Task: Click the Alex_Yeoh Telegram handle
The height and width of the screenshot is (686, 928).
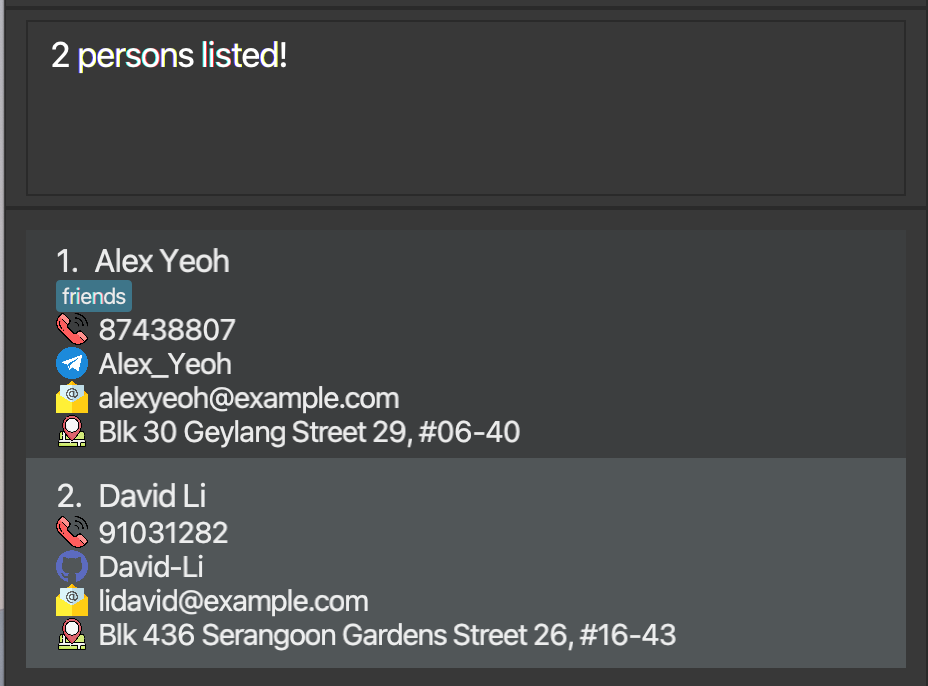Action: click(x=165, y=364)
